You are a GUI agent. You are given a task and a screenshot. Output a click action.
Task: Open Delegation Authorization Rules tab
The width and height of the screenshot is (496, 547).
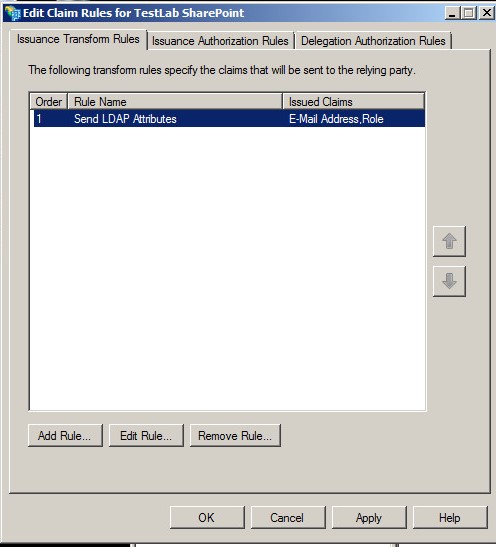coord(373,41)
